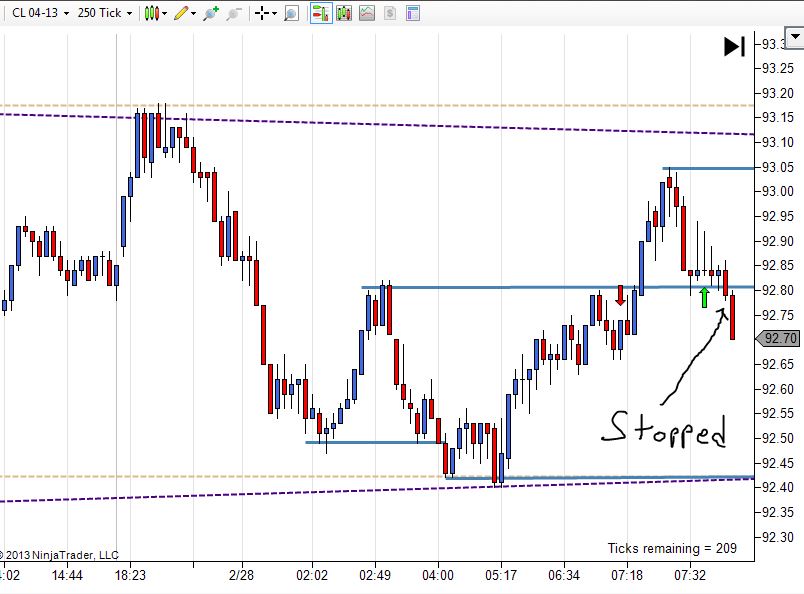Click the 06:34 time axis label
Viewport: 804px width, 594px height.
564,575
